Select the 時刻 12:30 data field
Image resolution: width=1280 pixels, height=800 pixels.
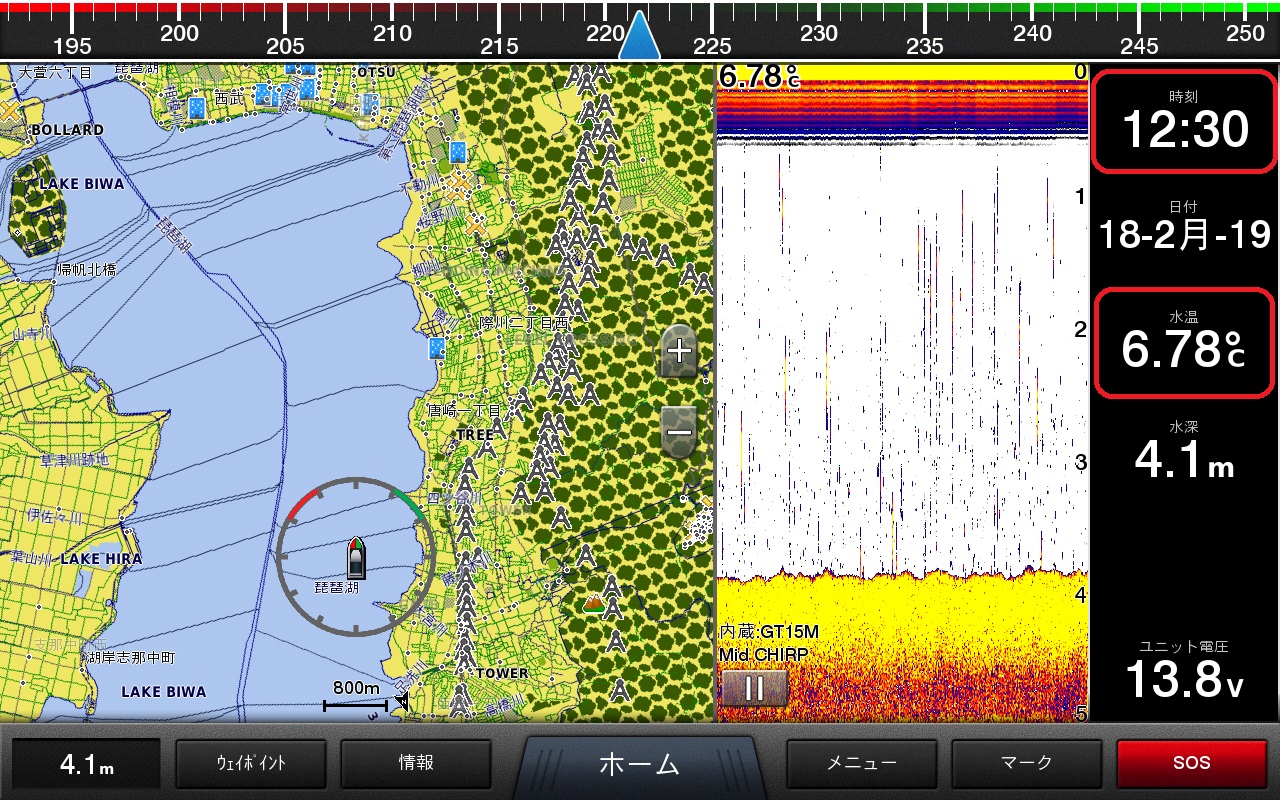tap(1183, 121)
